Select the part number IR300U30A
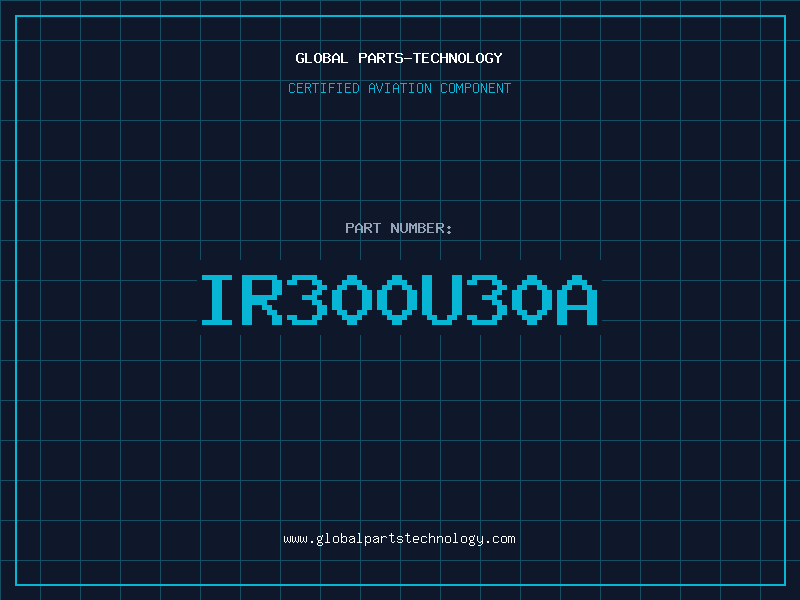Viewport: 800px width, 600px height. [x=399, y=299]
